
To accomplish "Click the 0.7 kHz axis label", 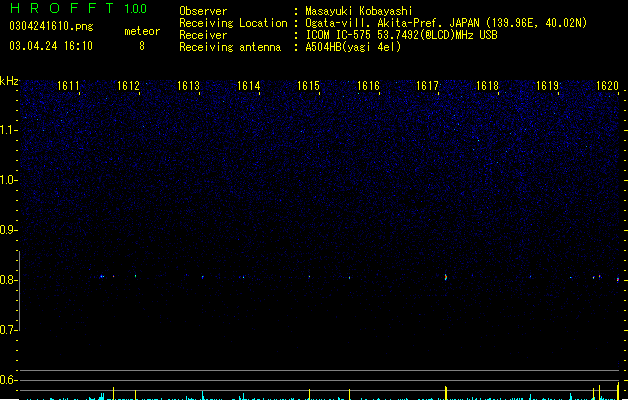I will [x=8, y=330].
